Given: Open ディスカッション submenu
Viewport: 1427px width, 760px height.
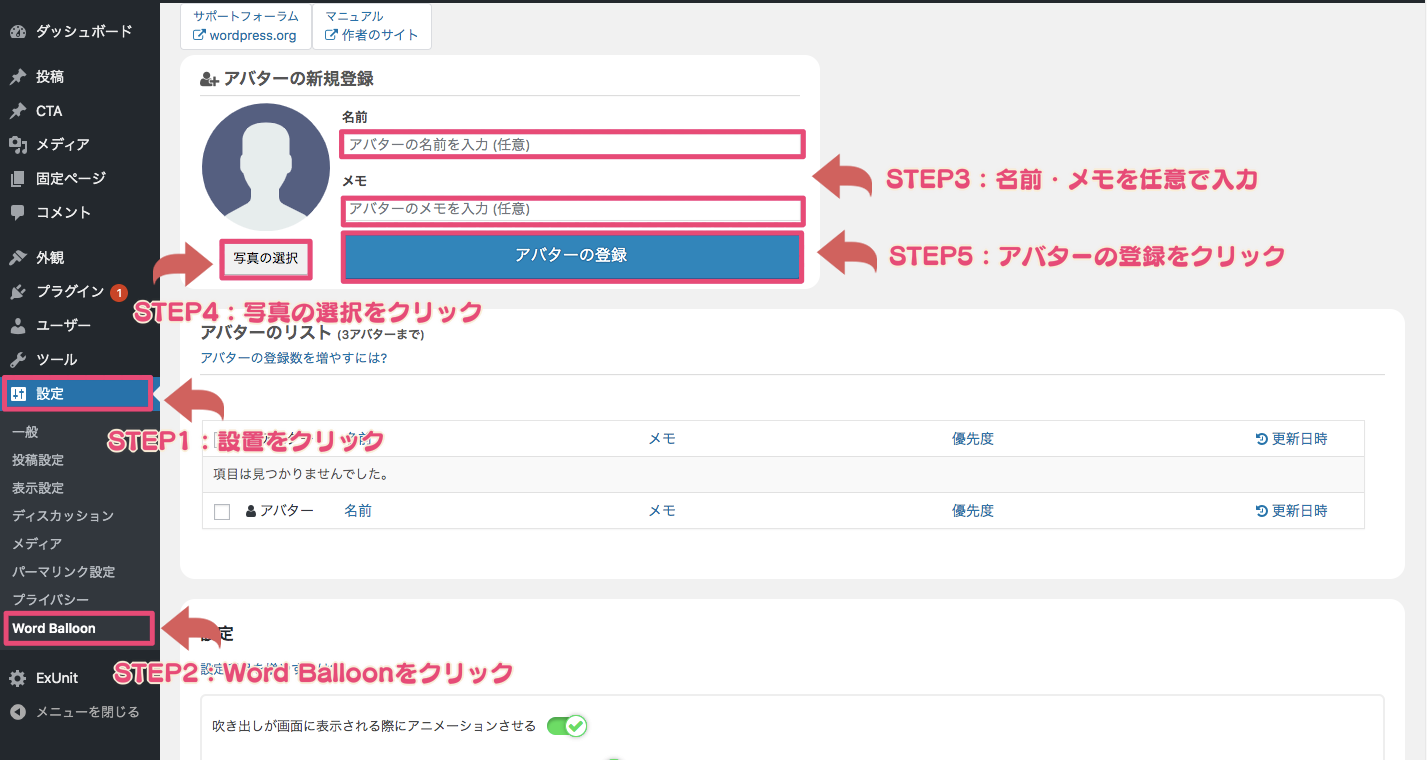Looking at the screenshot, I should point(63,516).
